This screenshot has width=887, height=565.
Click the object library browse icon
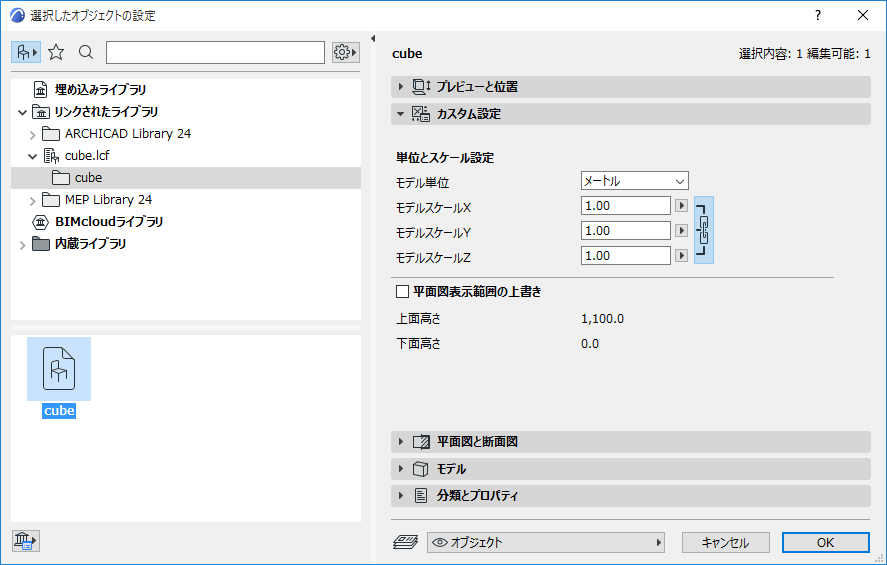(25, 52)
